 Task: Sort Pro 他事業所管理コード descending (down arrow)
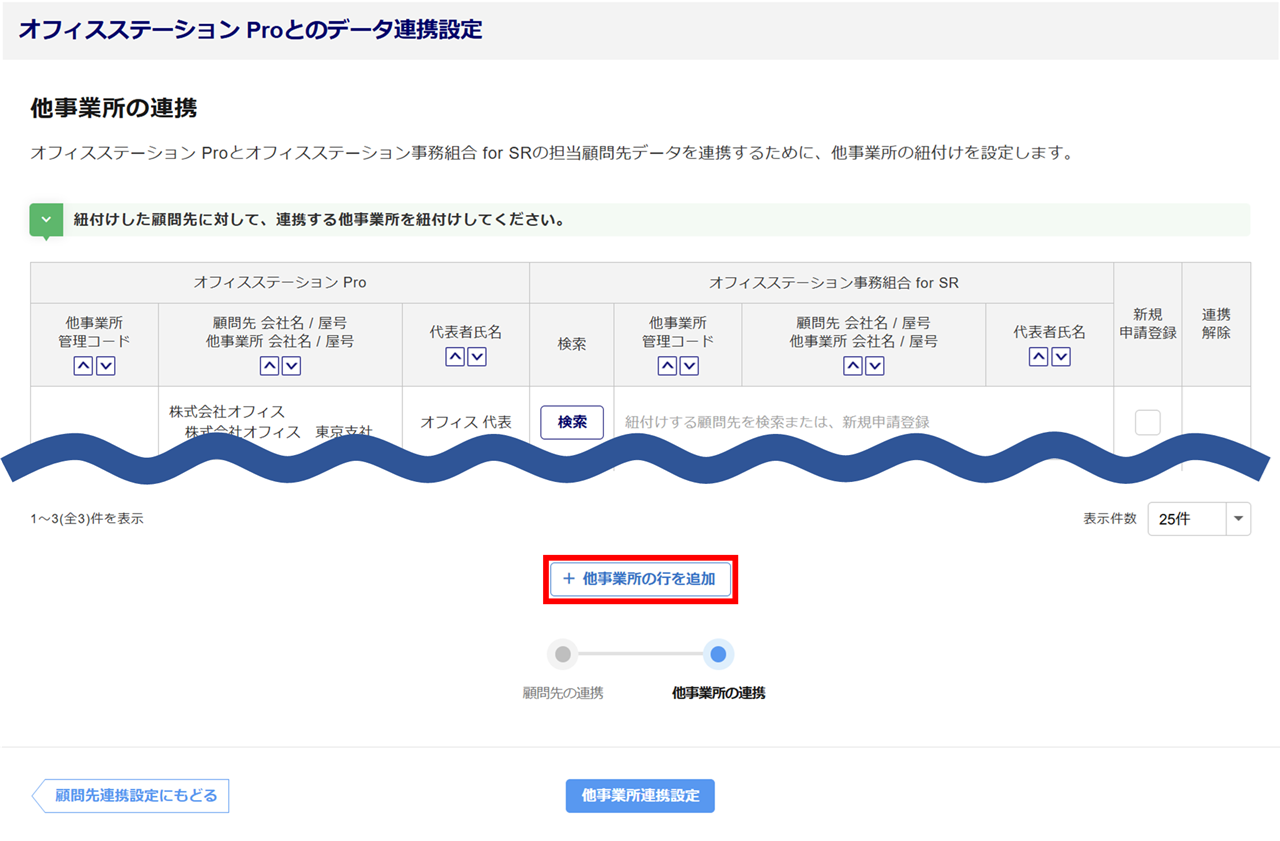tap(105, 366)
